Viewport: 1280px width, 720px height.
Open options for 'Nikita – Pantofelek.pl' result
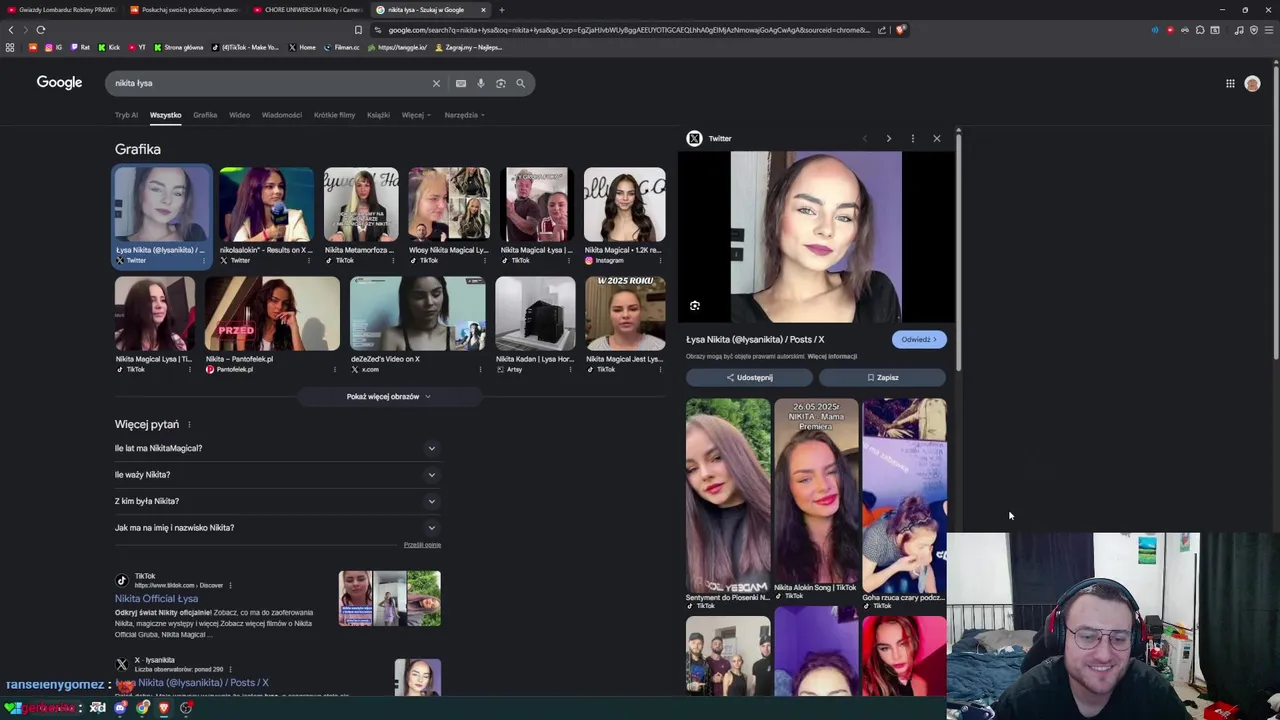(x=334, y=369)
